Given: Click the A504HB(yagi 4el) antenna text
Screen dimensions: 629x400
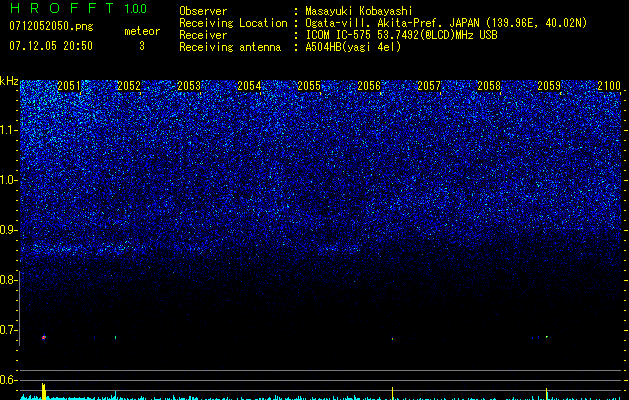Looking at the screenshot, I should pos(353,47).
